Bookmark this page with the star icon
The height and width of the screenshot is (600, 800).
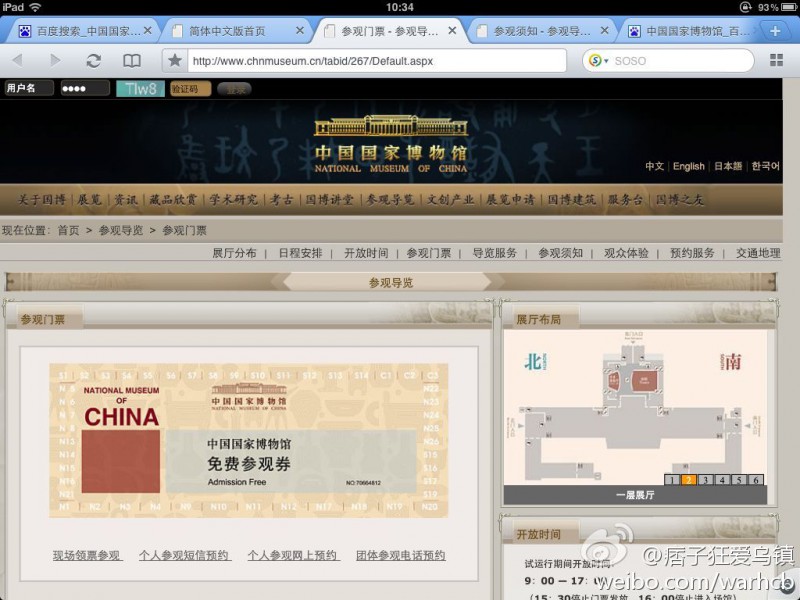pyautogui.click(x=175, y=60)
